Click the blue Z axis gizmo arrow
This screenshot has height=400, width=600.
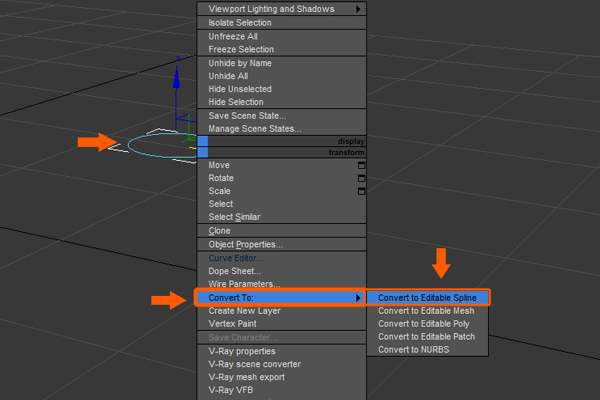point(176,78)
